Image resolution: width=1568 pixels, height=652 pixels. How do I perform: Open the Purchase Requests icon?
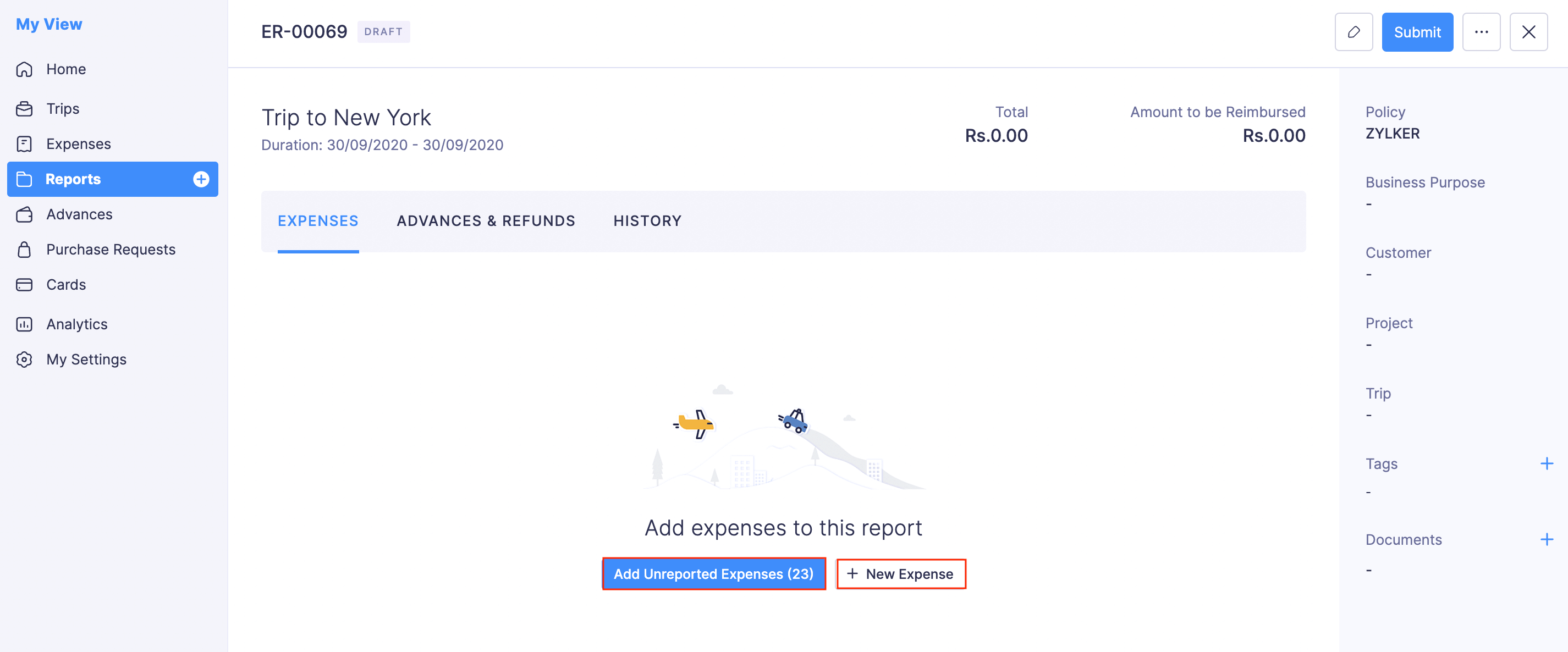24,250
